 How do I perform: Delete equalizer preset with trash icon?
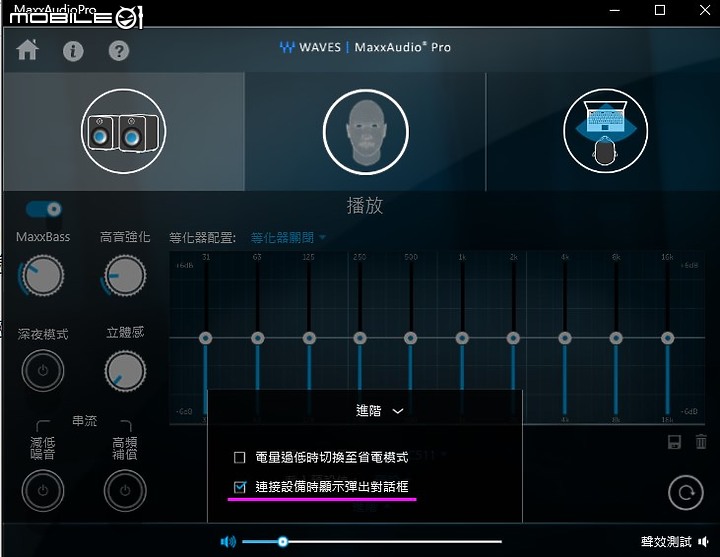(701, 442)
